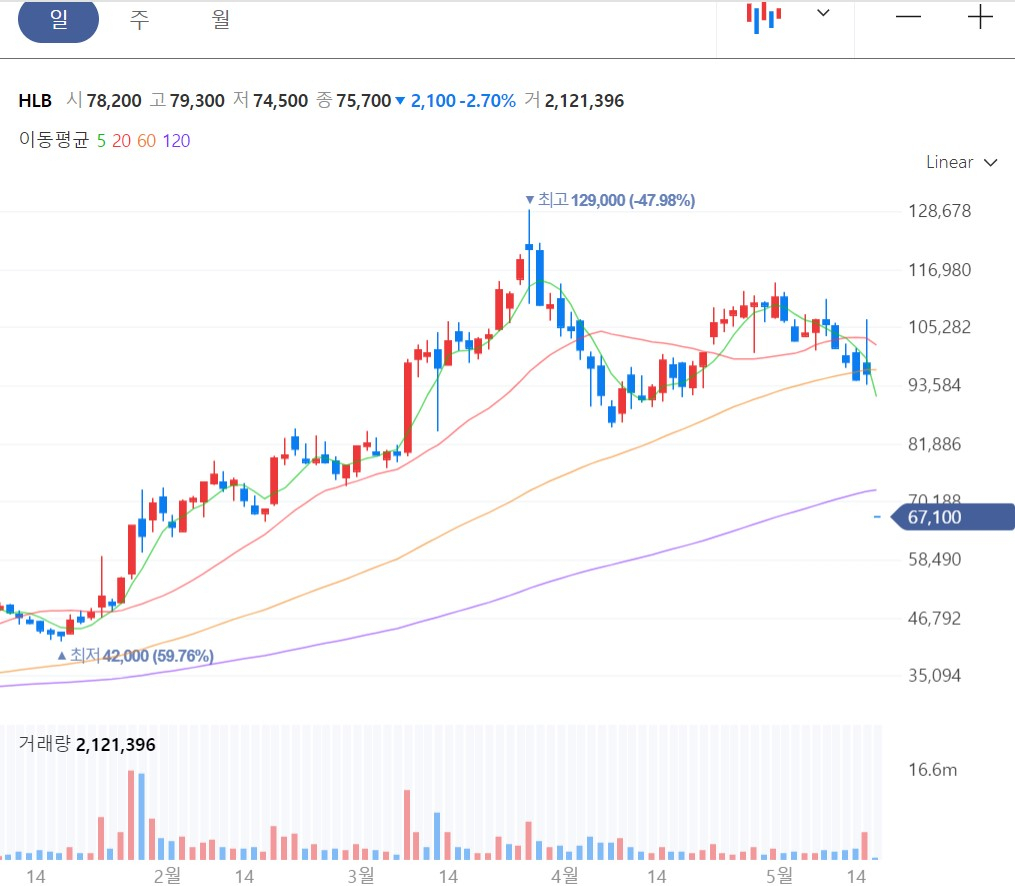This screenshot has width=1015, height=886.
Task: Click the 116,980 price axis label
Action: 939,270
